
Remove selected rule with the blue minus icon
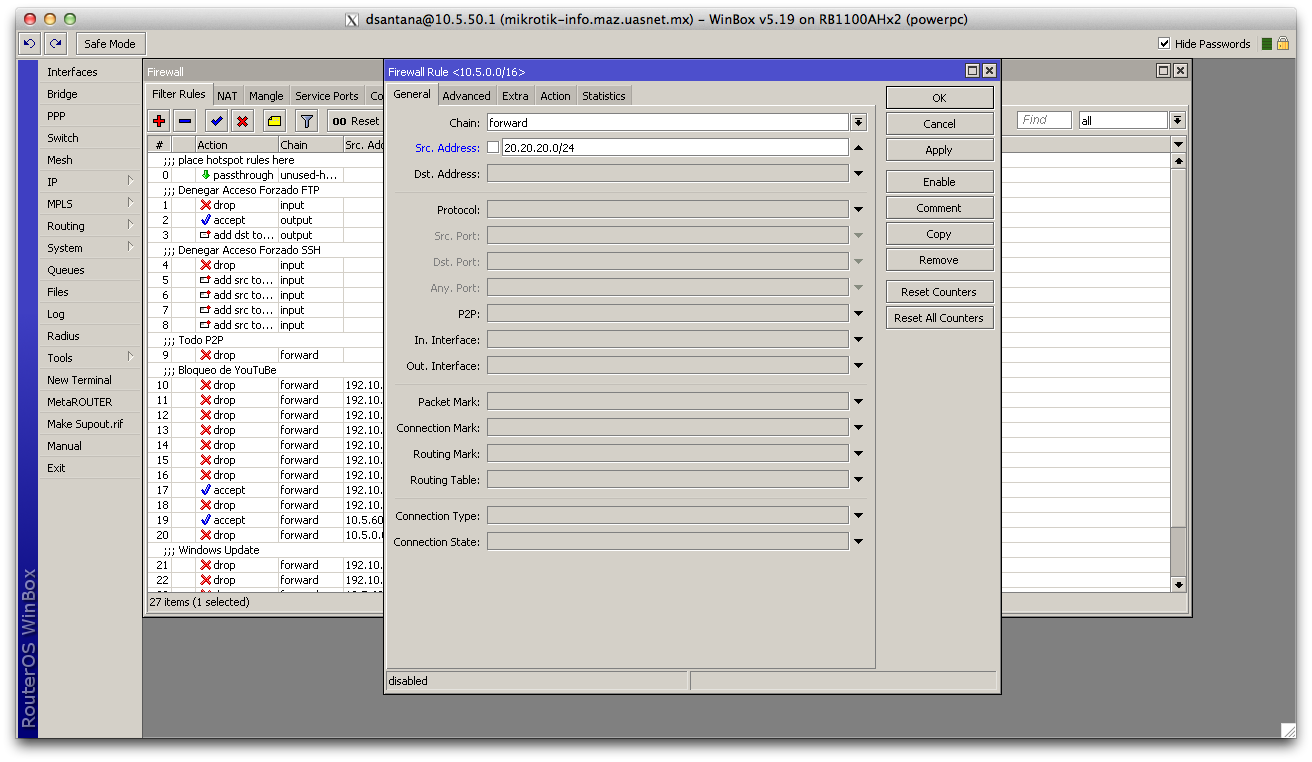click(x=185, y=121)
